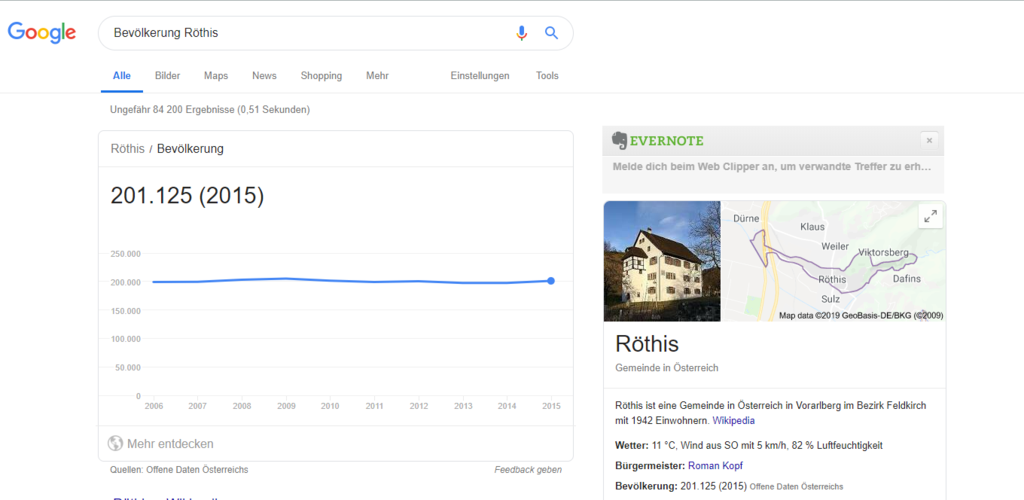Click the Google logo
The width and height of the screenshot is (1024, 500).
[42, 32]
